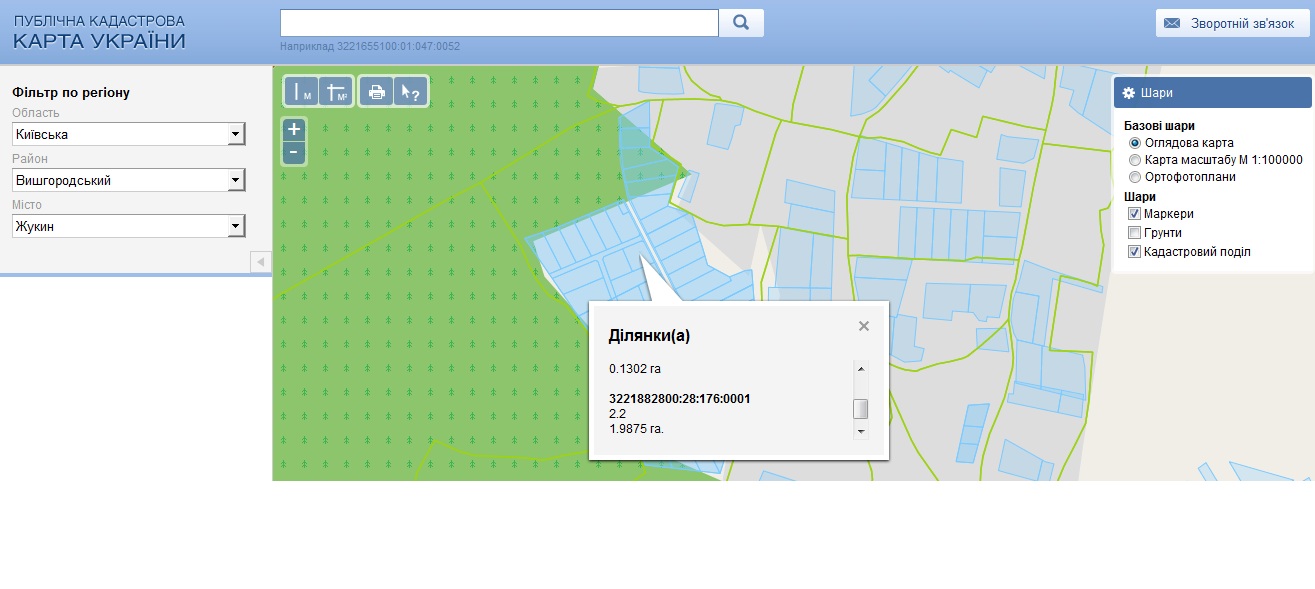Collapse the region filter side panel arrow

[x=261, y=262]
